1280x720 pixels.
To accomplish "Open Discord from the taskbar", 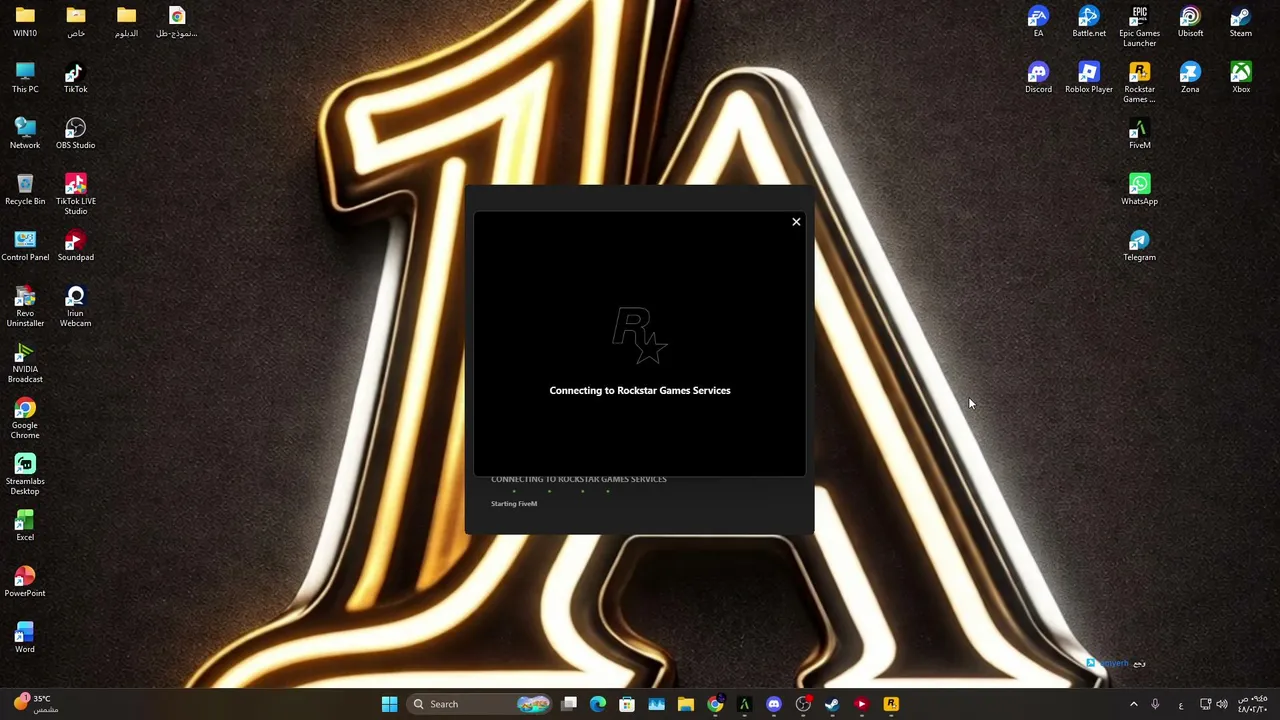I will (774, 704).
